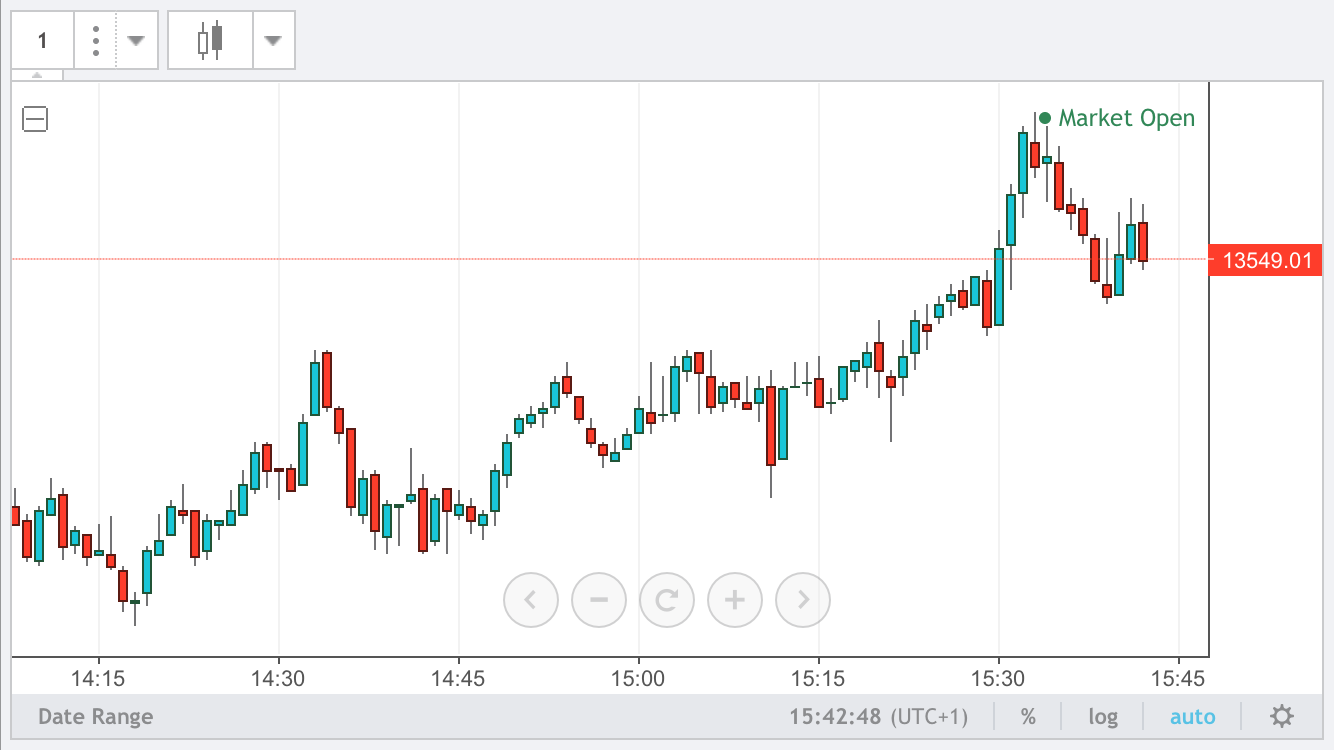Open the Date Range selector

(96, 716)
